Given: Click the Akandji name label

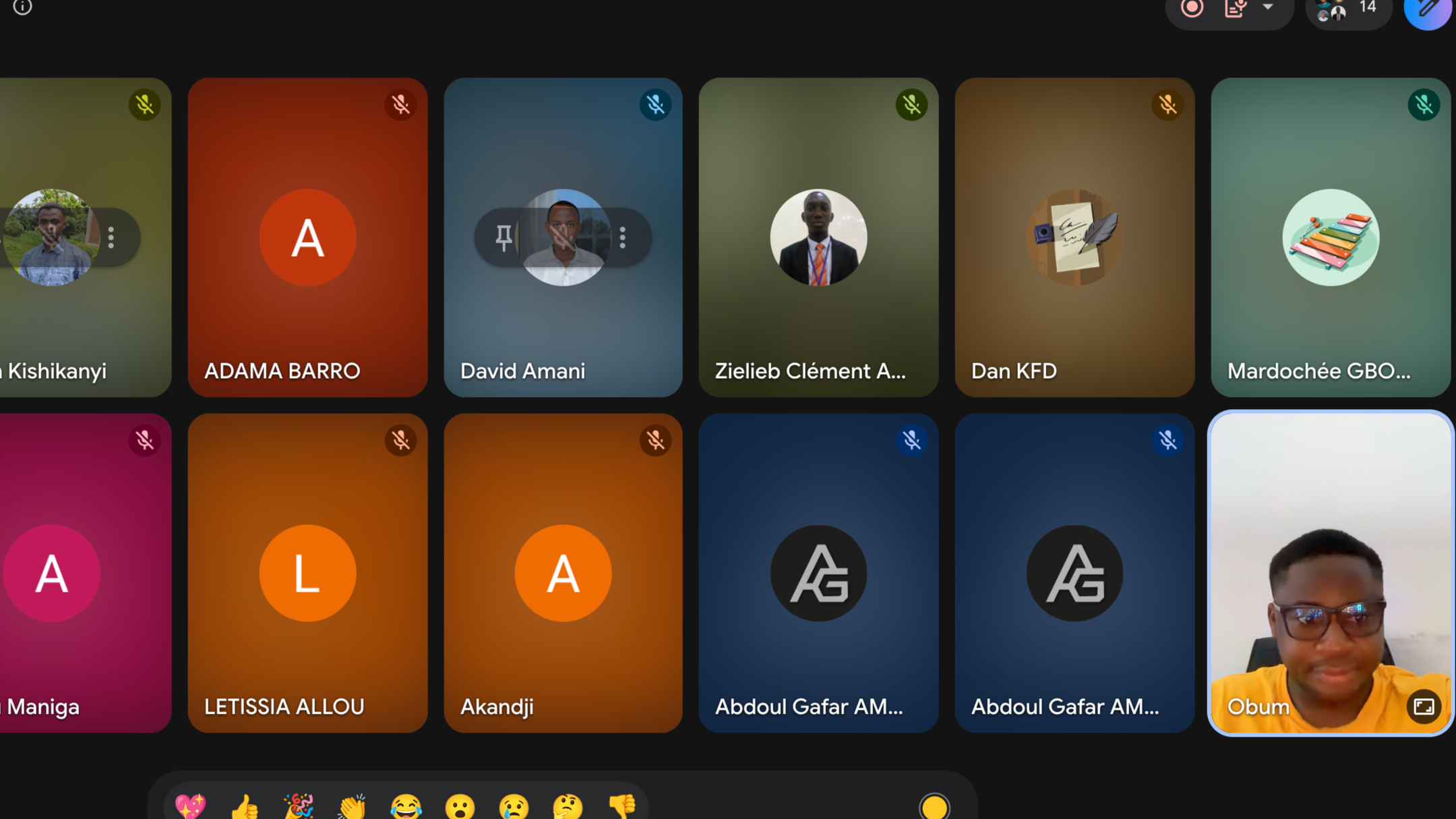Looking at the screenshot, I should (497, 706).
